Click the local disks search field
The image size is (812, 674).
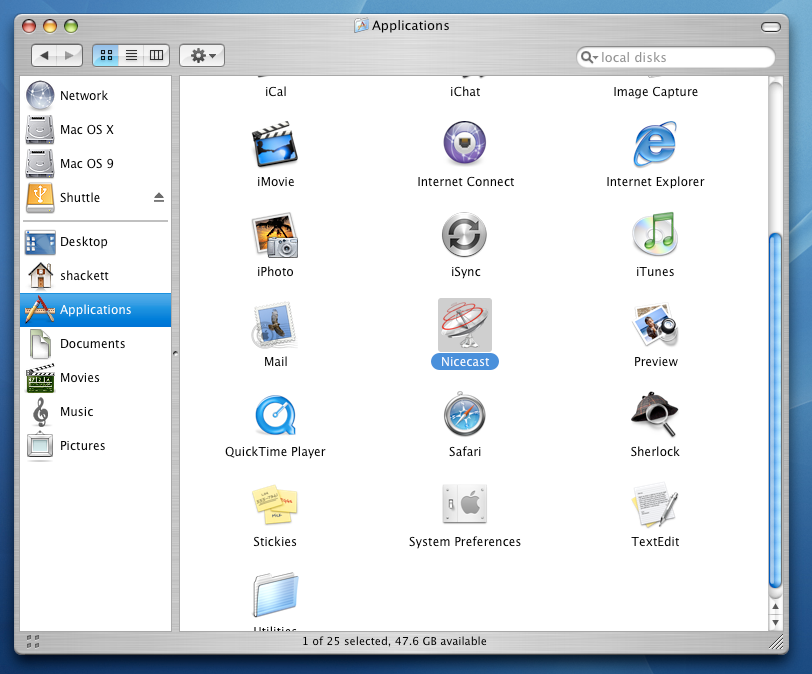pyautogui.click(x=675, y=57)
